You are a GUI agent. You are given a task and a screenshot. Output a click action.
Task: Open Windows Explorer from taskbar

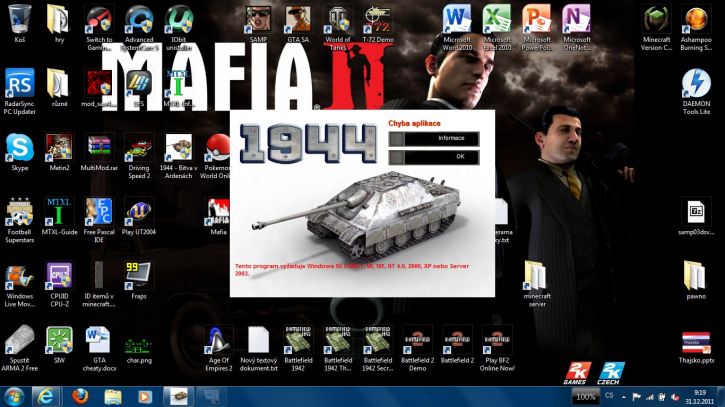(112, 396)
